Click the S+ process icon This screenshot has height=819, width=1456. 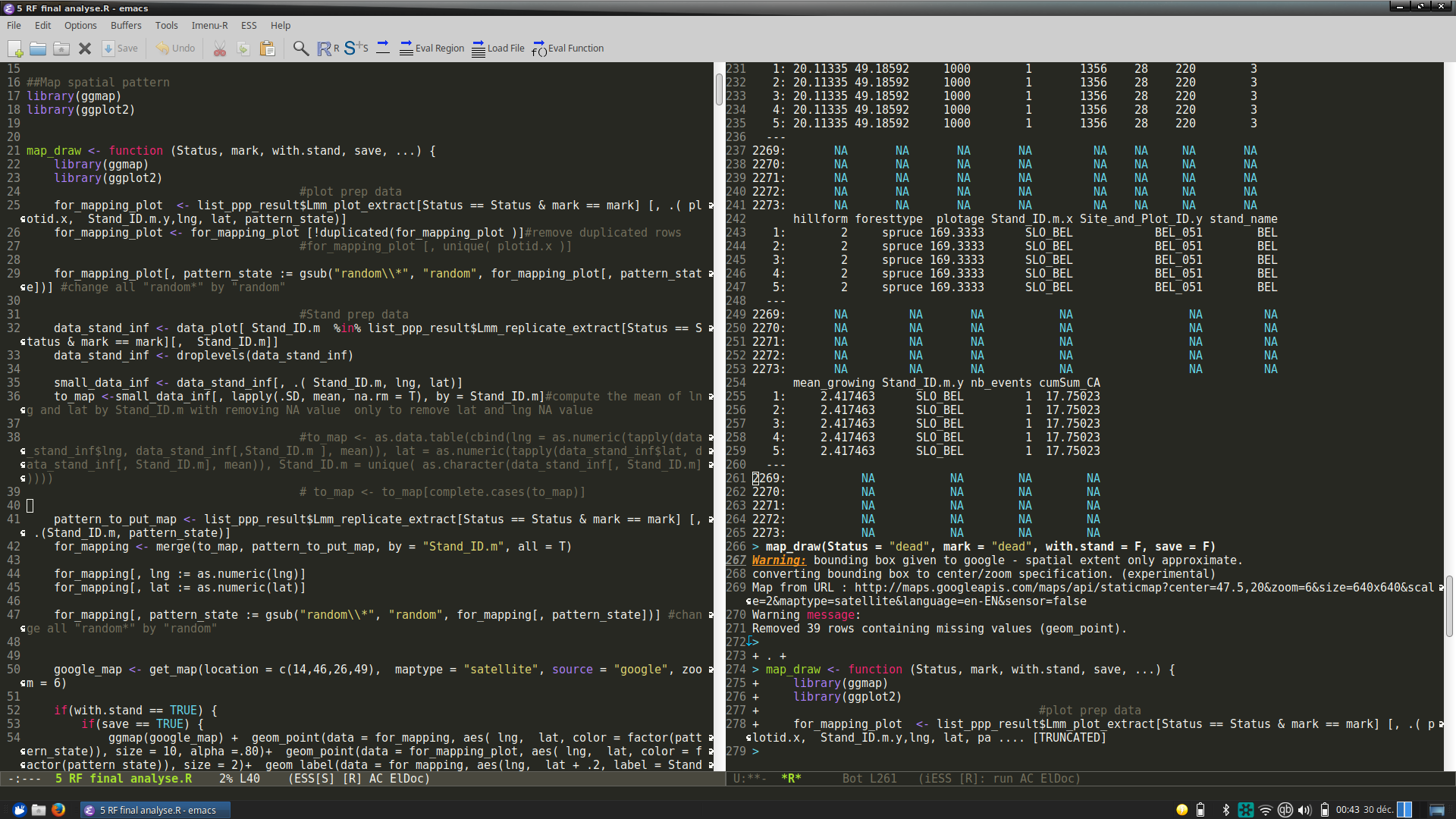click(x=355, y=49)
